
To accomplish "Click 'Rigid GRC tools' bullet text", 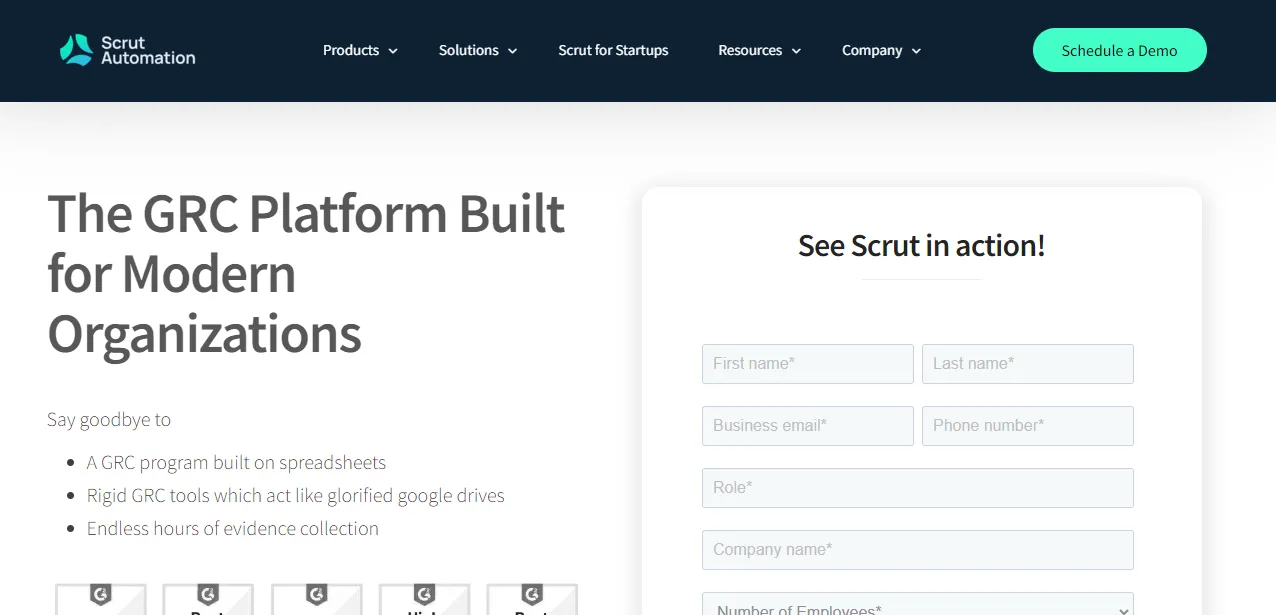I will click(296, 495).
